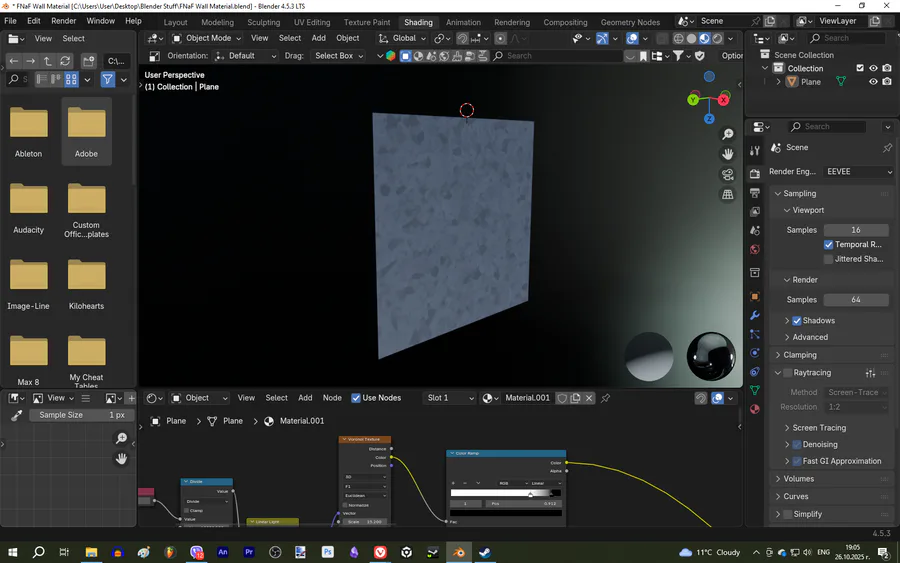900x563 pixels.
Task: Switch orthographic/perspective grid gizmo
Action: 728,194
